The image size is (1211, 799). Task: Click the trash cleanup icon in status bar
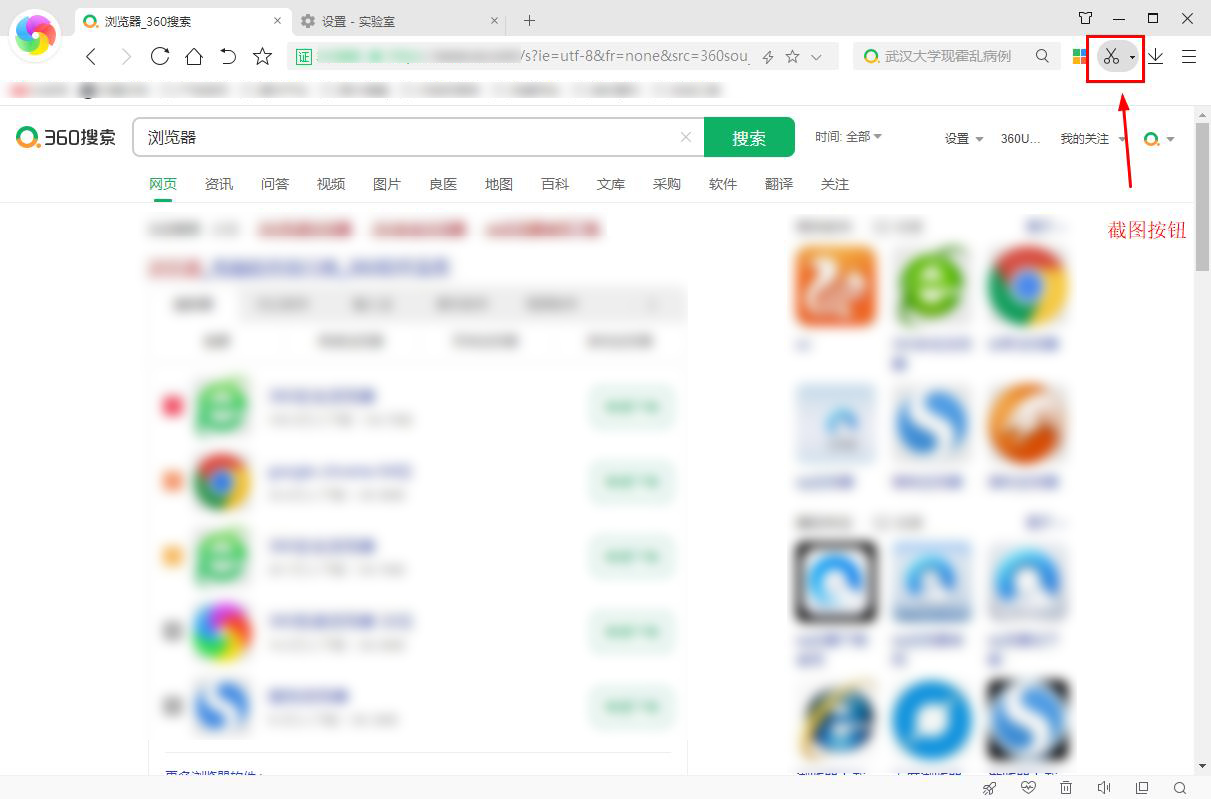tap(1066, 787)
